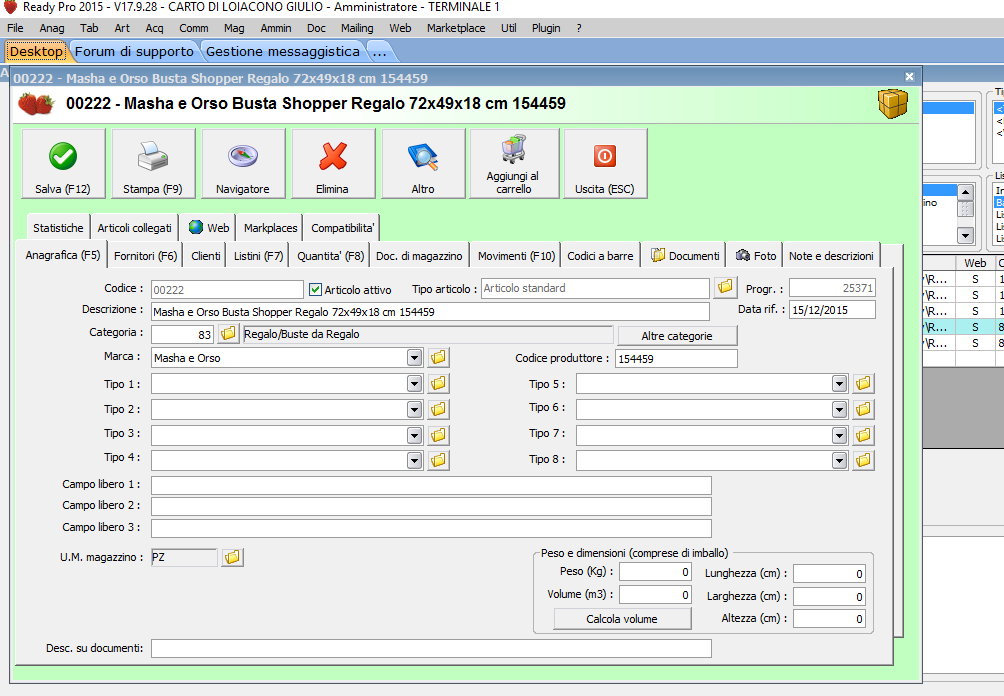Open folder icon beside Tipo 8
The image size is (1004, 696).
point(863,460)
